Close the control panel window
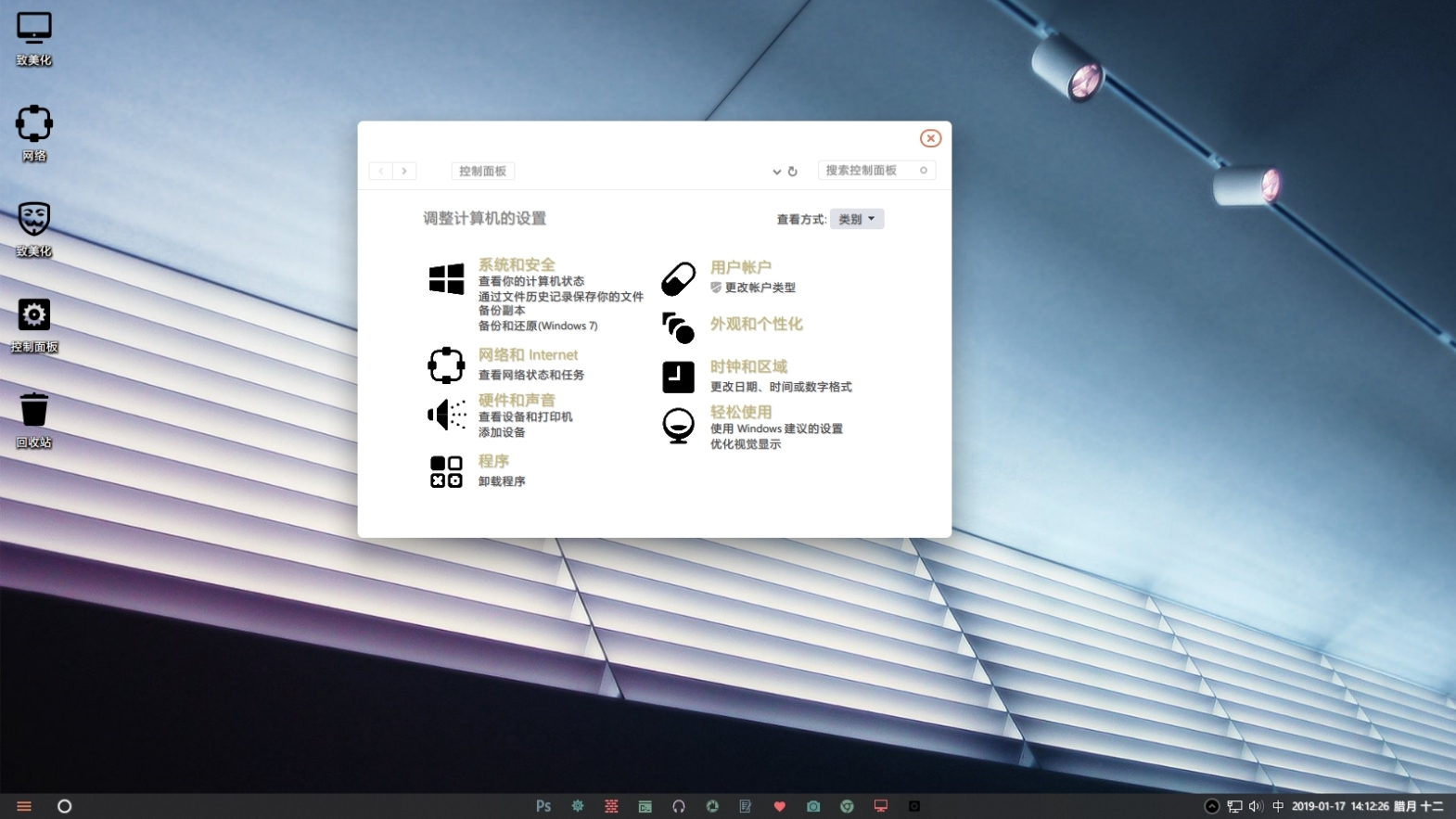This screenshot has height=819, width=1456. [x=930, y=138]
